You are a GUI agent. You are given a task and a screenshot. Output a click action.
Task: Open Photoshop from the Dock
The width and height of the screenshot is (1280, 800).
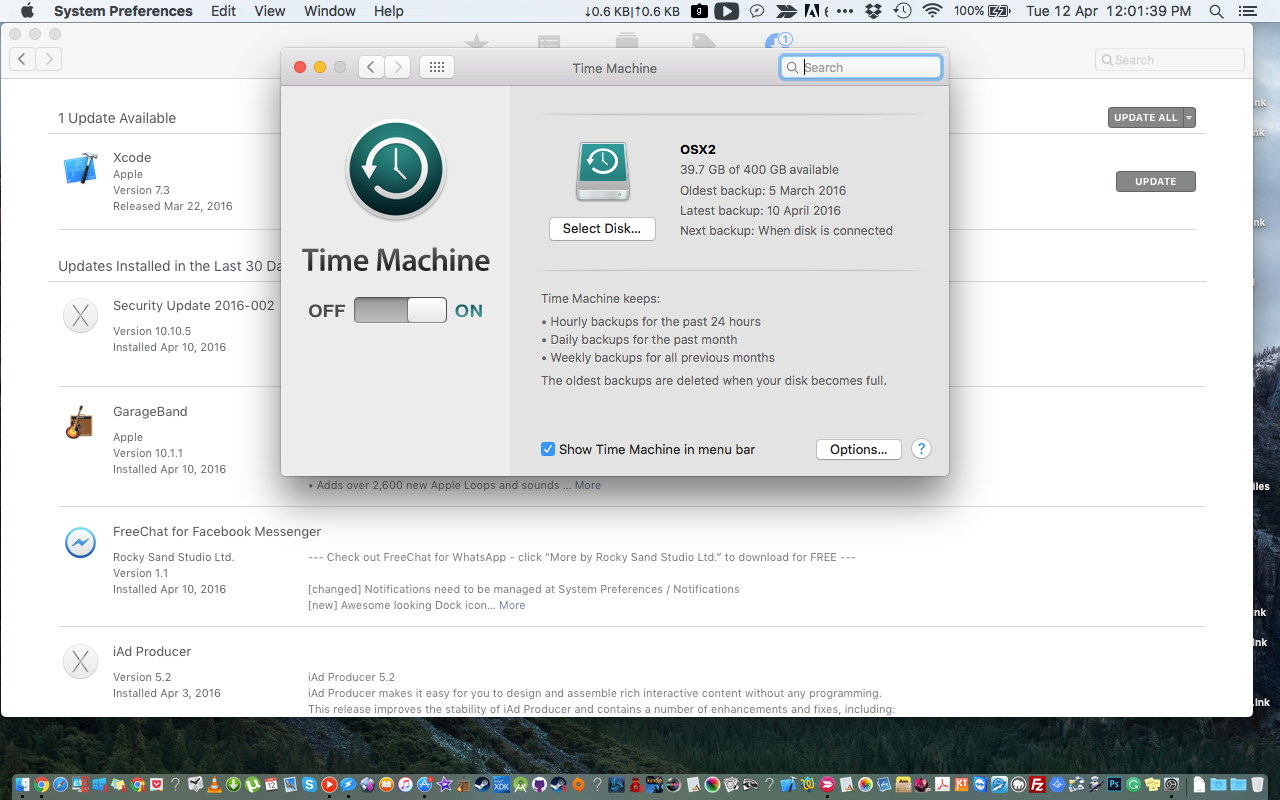[1114, 785]
